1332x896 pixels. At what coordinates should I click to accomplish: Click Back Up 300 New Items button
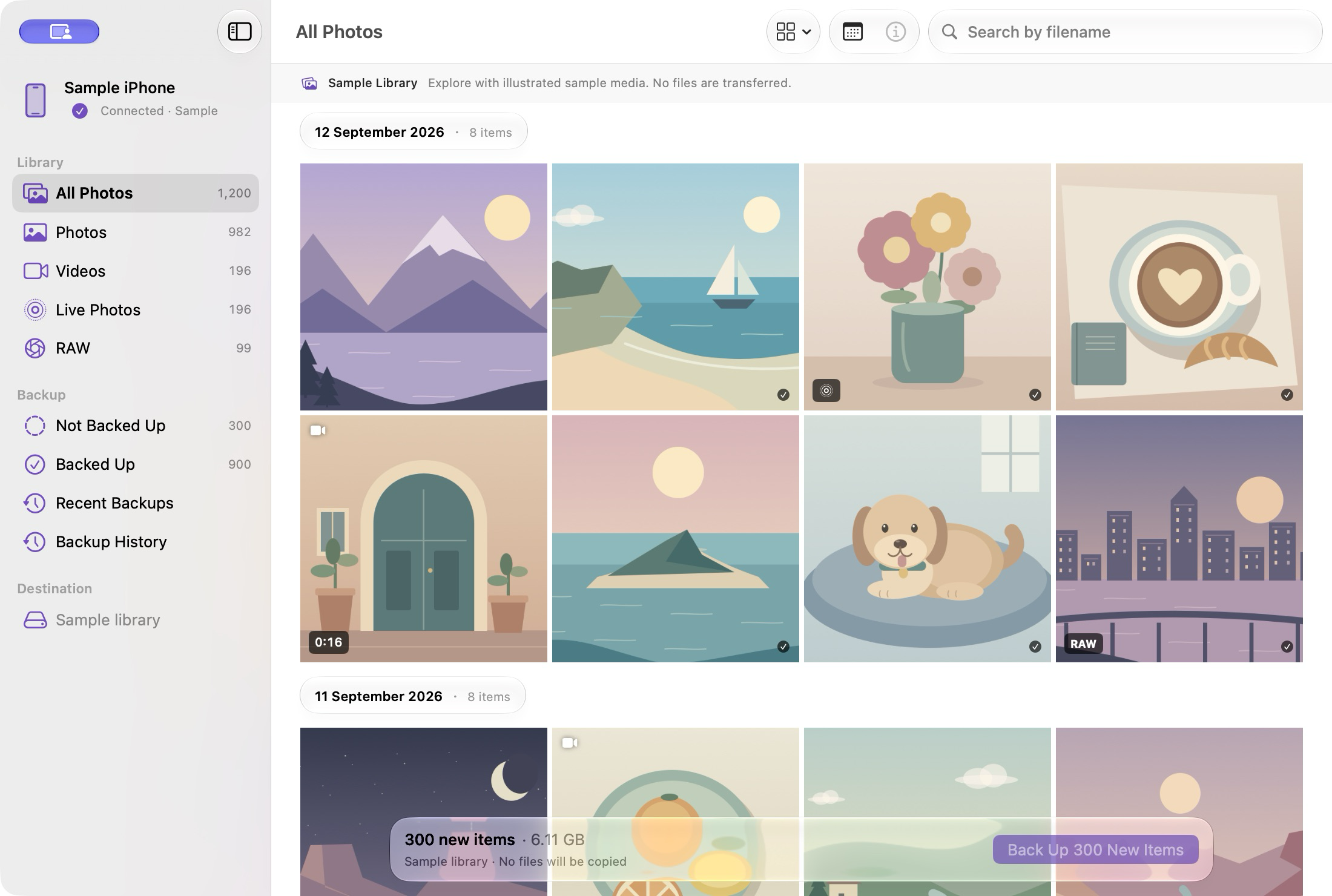tap(1095, 849)
